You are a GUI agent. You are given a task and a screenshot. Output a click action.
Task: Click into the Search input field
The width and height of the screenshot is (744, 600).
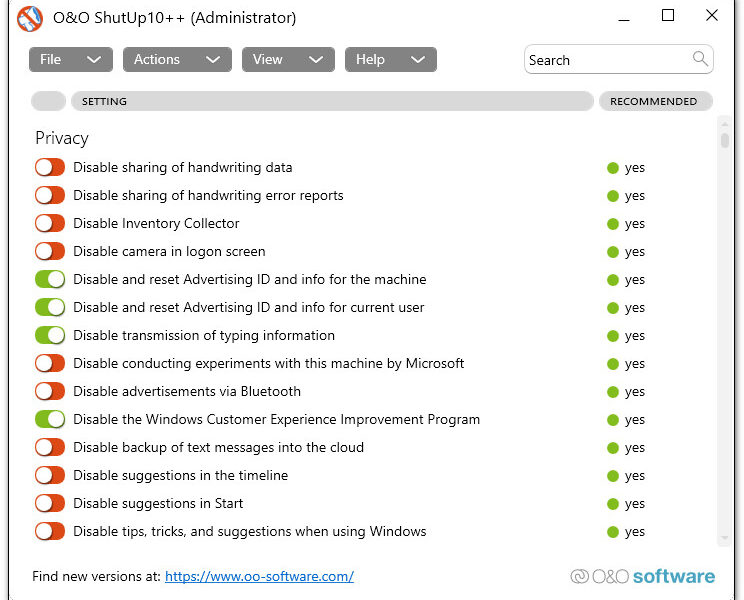(x=605, y=60)
